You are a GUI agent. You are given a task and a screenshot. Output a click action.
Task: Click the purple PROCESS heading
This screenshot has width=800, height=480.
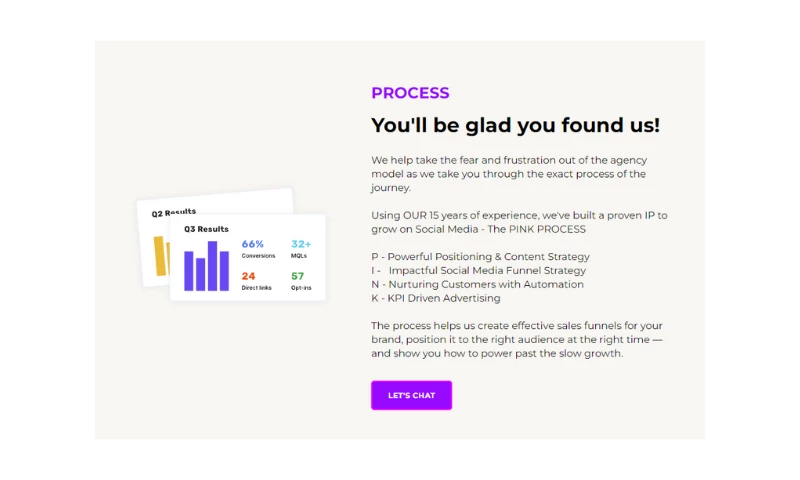coord(410,93)
